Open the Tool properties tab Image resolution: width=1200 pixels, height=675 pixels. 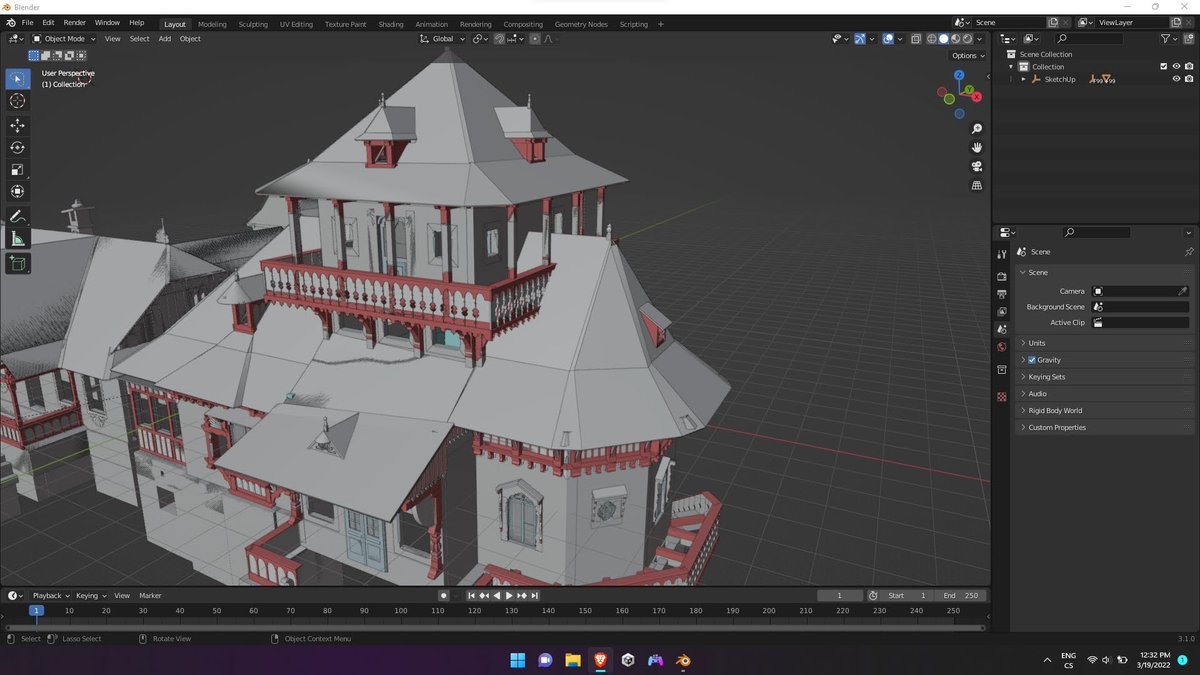tap(1002, 254)
